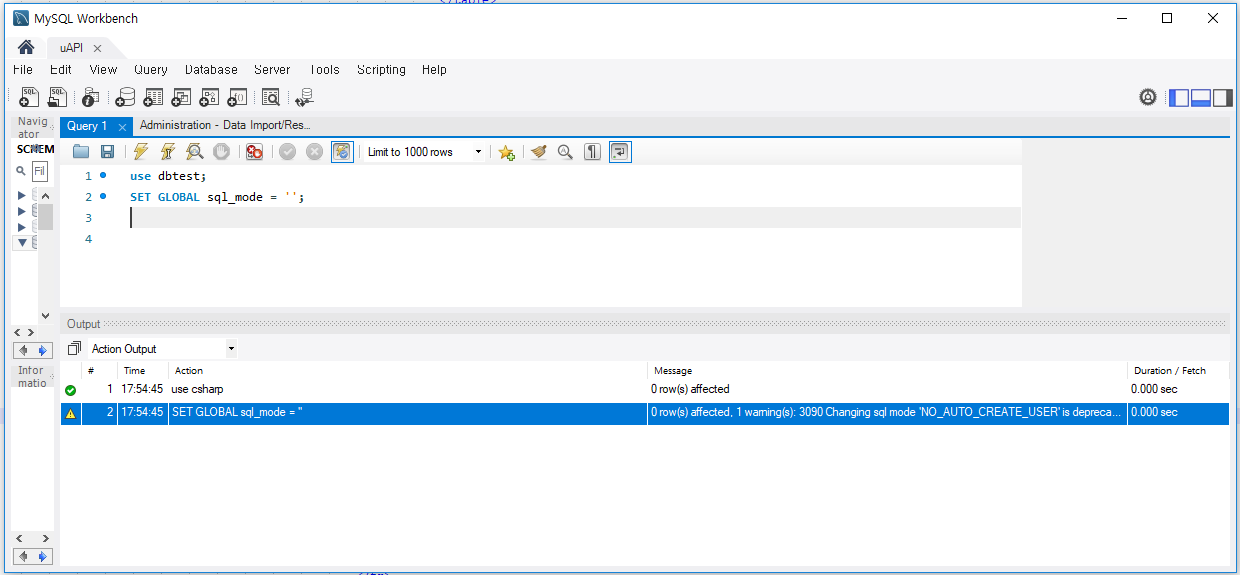Run EXPLAIN on the statement under the cursor

(x=195, y=152)
